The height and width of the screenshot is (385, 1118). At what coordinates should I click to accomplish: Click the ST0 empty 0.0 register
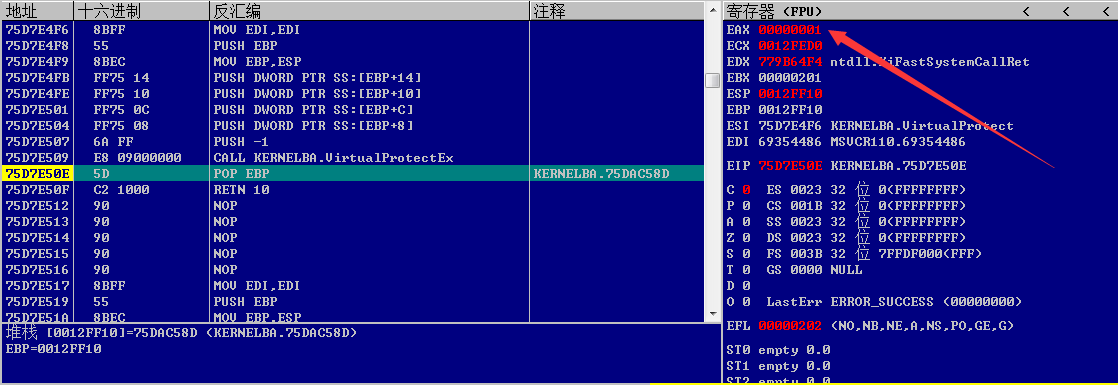coord(778,349)
